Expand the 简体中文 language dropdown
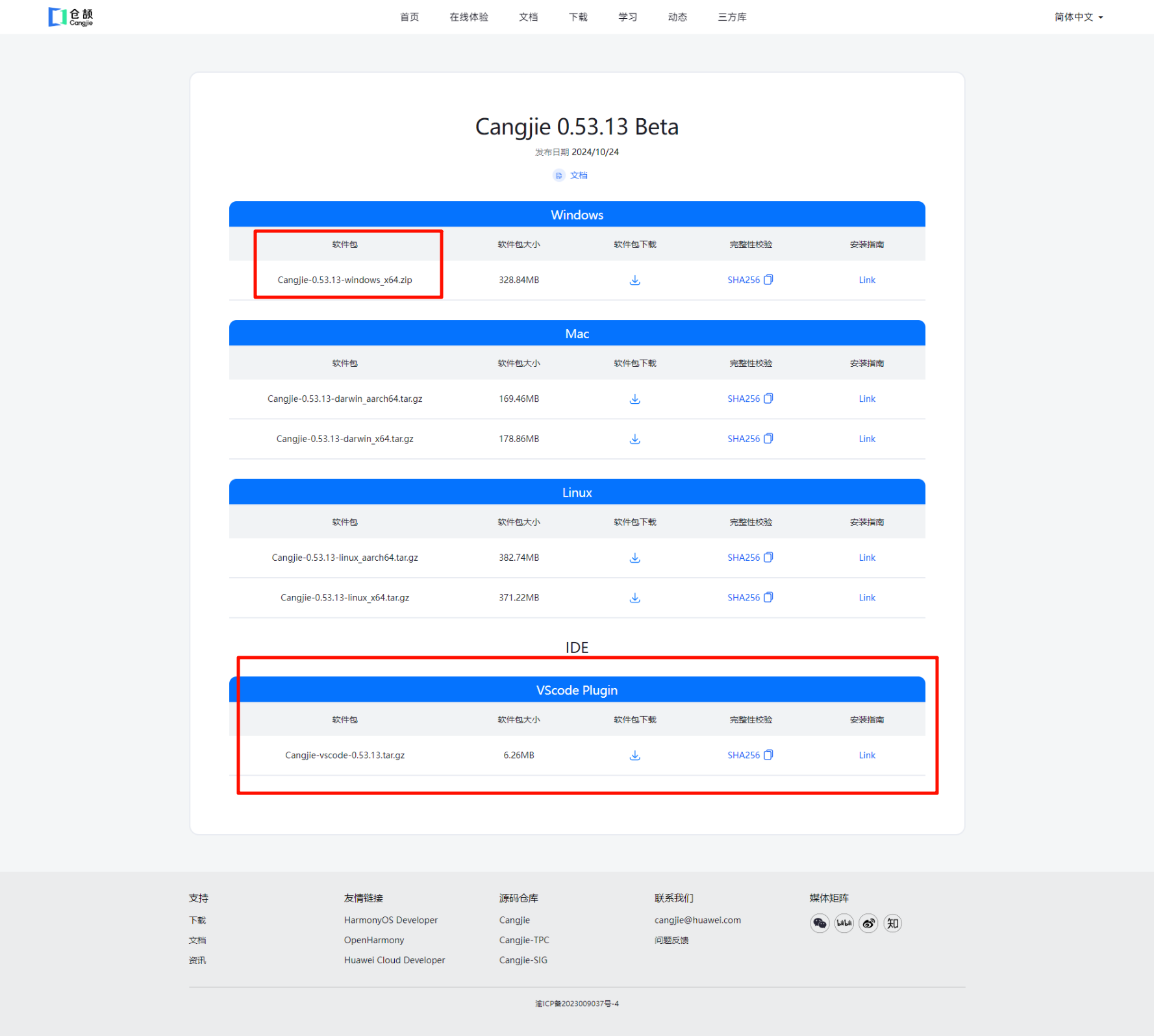This screenshot has width=1154, height=1036. pyautogui.click(x=1078, y=18)
